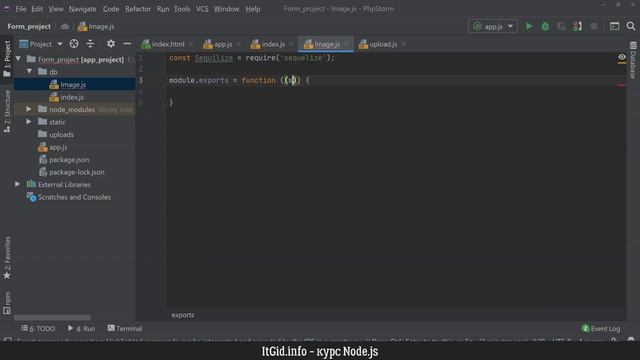This screenshot has width=640, height=360.
Task: Click the Project panel horizontal scrollbar
Action: point(52,317)
